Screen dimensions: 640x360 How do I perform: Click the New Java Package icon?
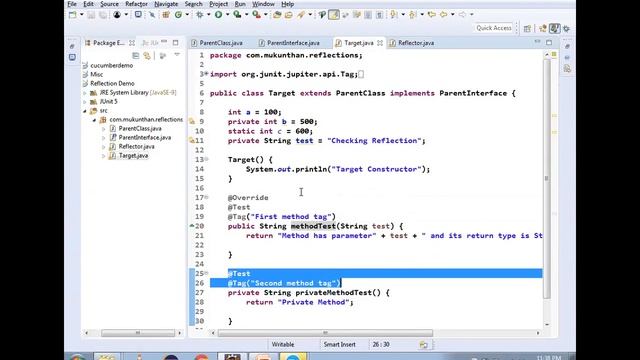166,15
